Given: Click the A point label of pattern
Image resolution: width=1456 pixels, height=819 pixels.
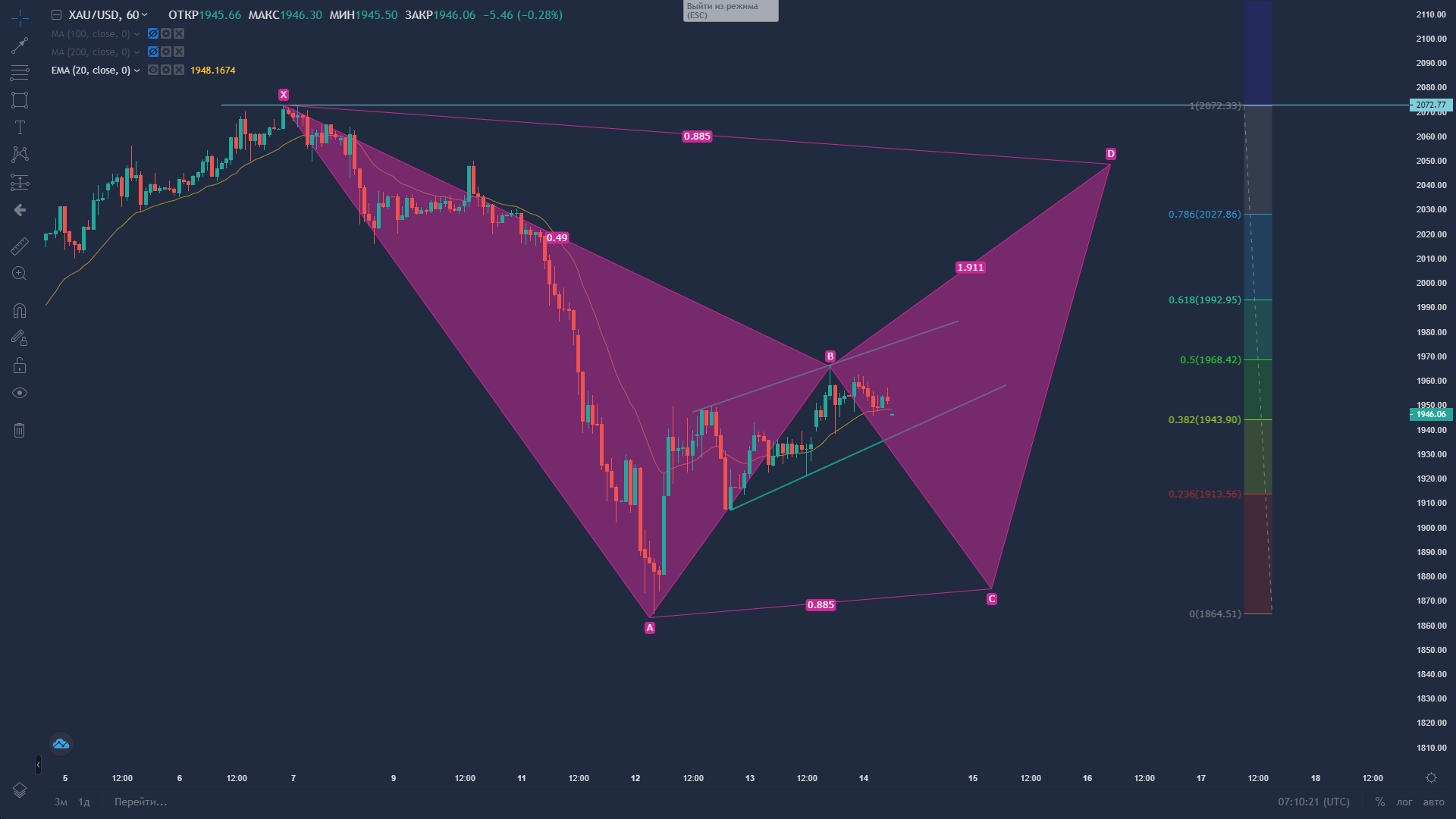Looking at the screenshot, I should (650, 628).
